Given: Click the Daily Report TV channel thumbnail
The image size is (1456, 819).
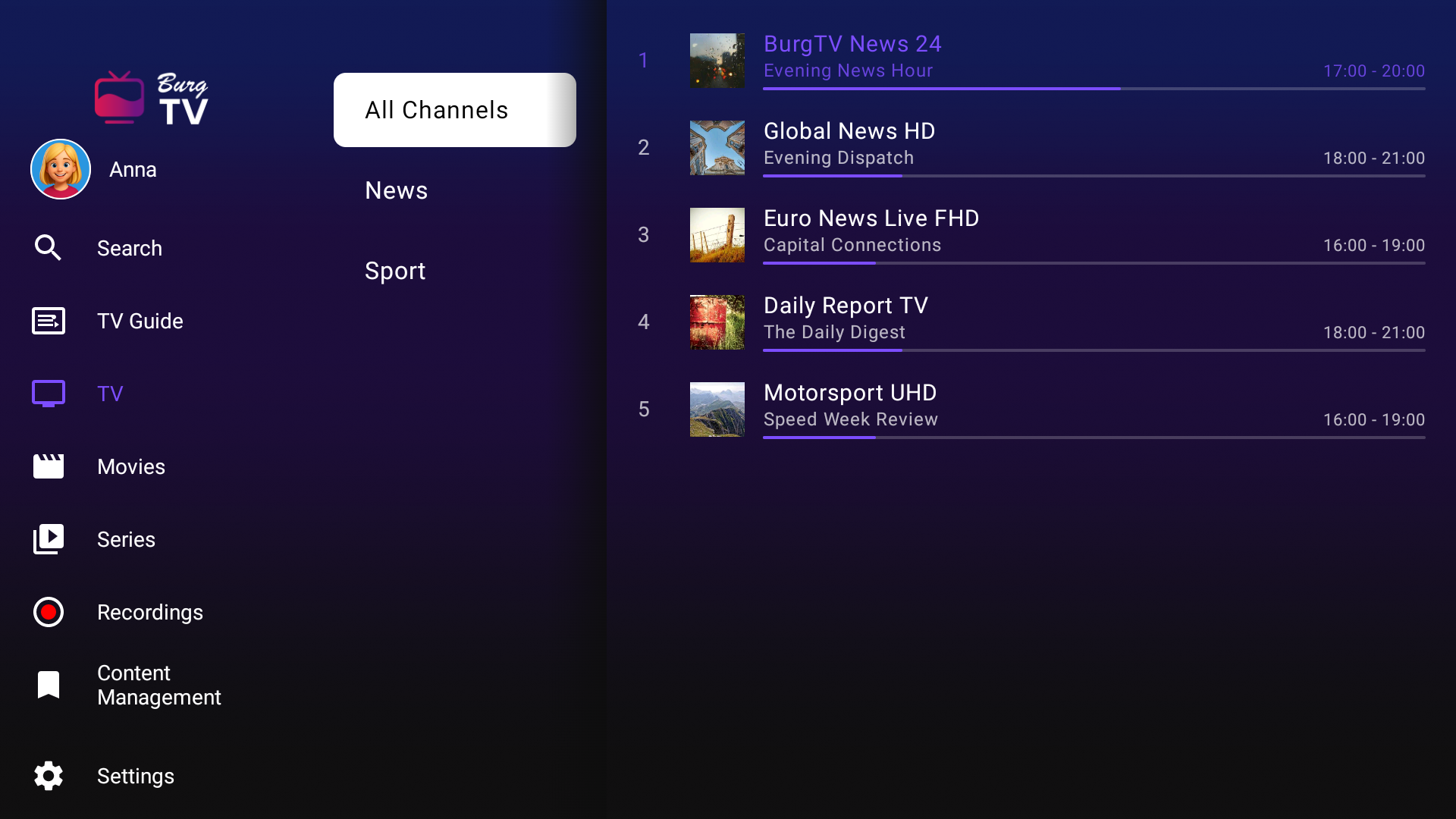Looking at the screenshot, I should coord(717,322).
